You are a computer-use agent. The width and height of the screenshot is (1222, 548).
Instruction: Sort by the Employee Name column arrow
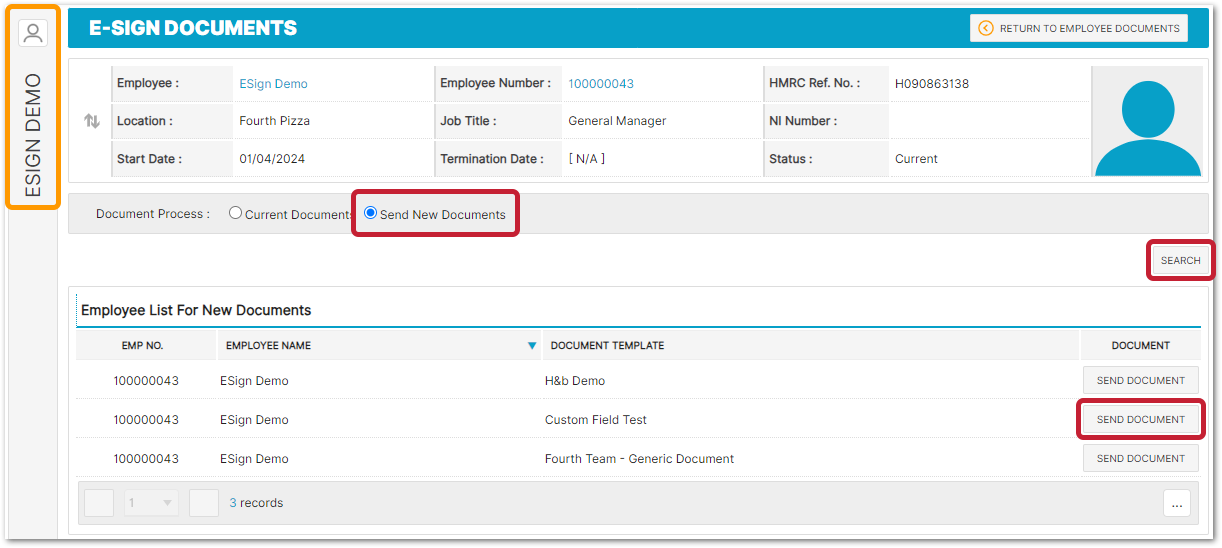[x=532, y=346]
